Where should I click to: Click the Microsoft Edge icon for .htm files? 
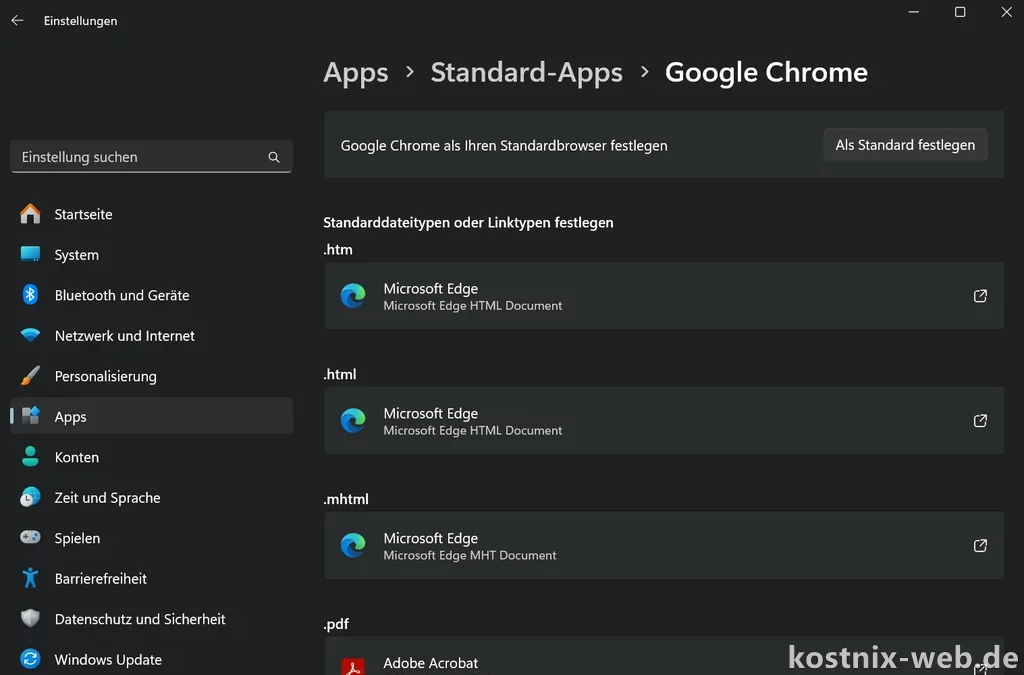(x=353, y=296)
